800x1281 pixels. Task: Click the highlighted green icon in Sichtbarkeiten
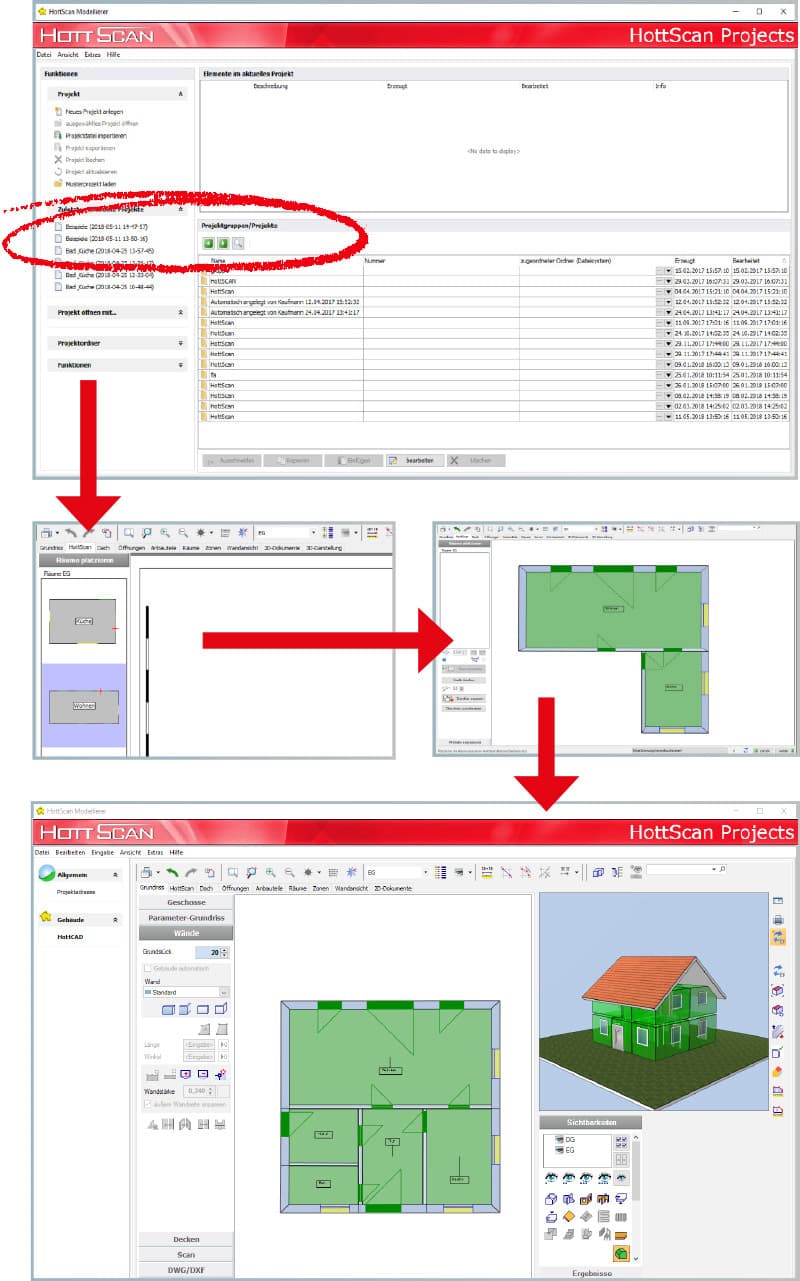620,1253
